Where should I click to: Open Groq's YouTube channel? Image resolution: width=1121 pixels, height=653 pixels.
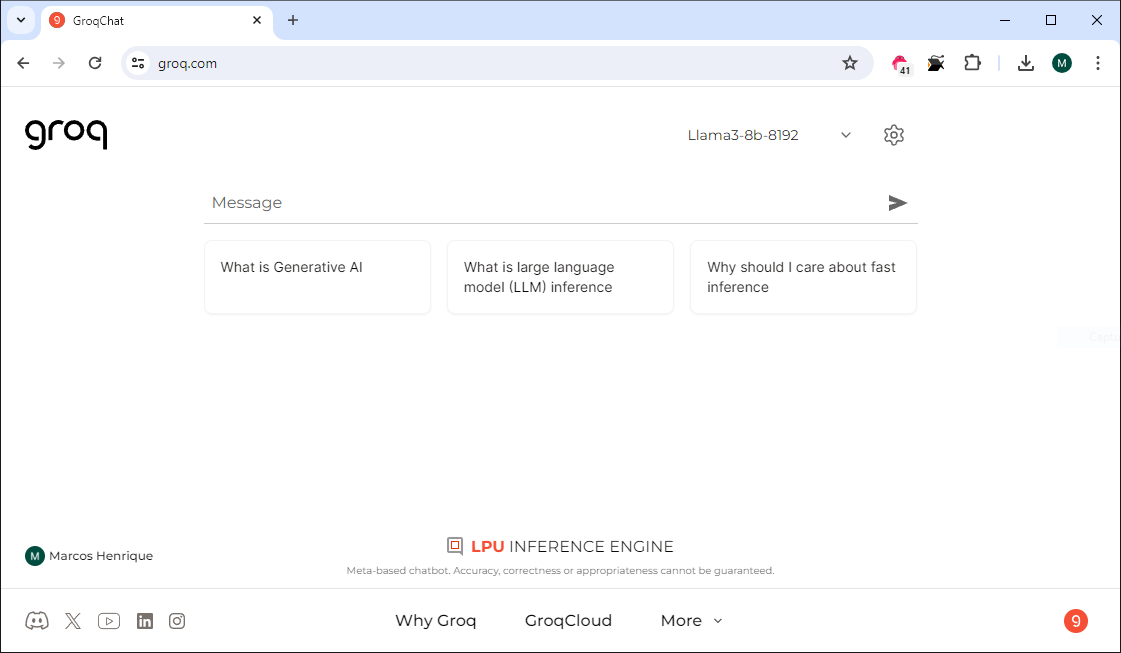pos(109,621)
